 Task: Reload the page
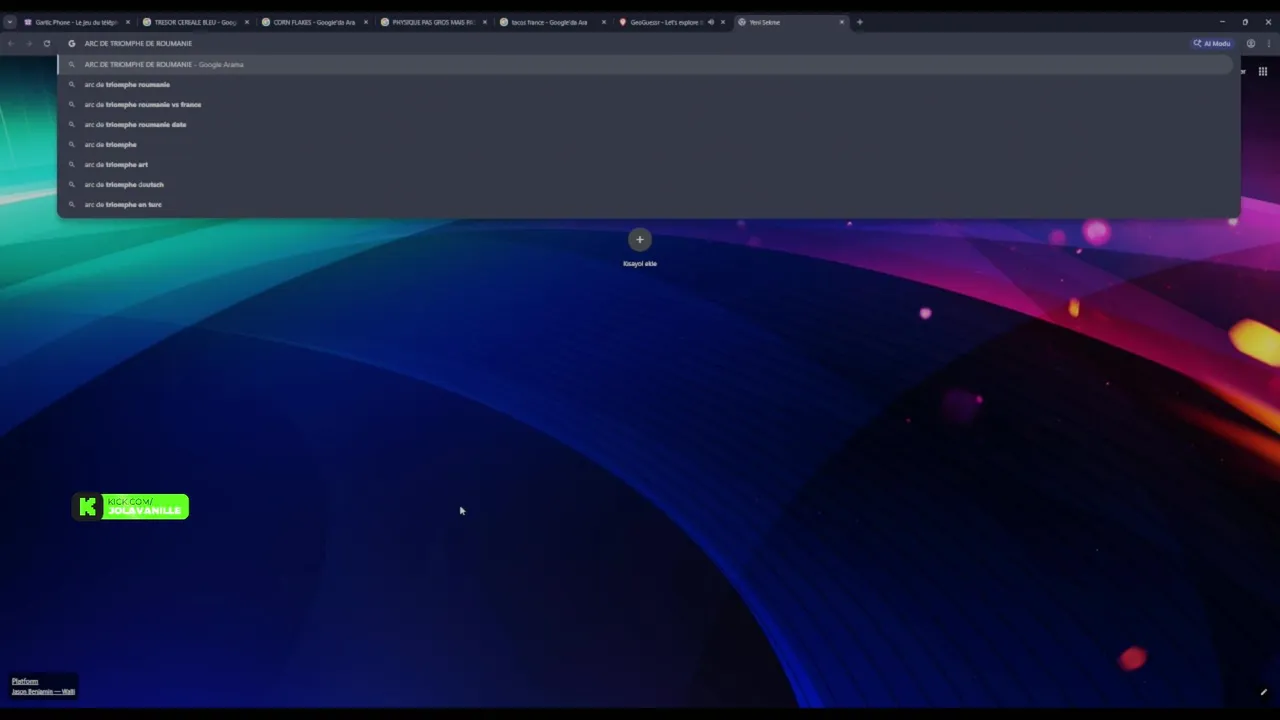coord(46,43)
